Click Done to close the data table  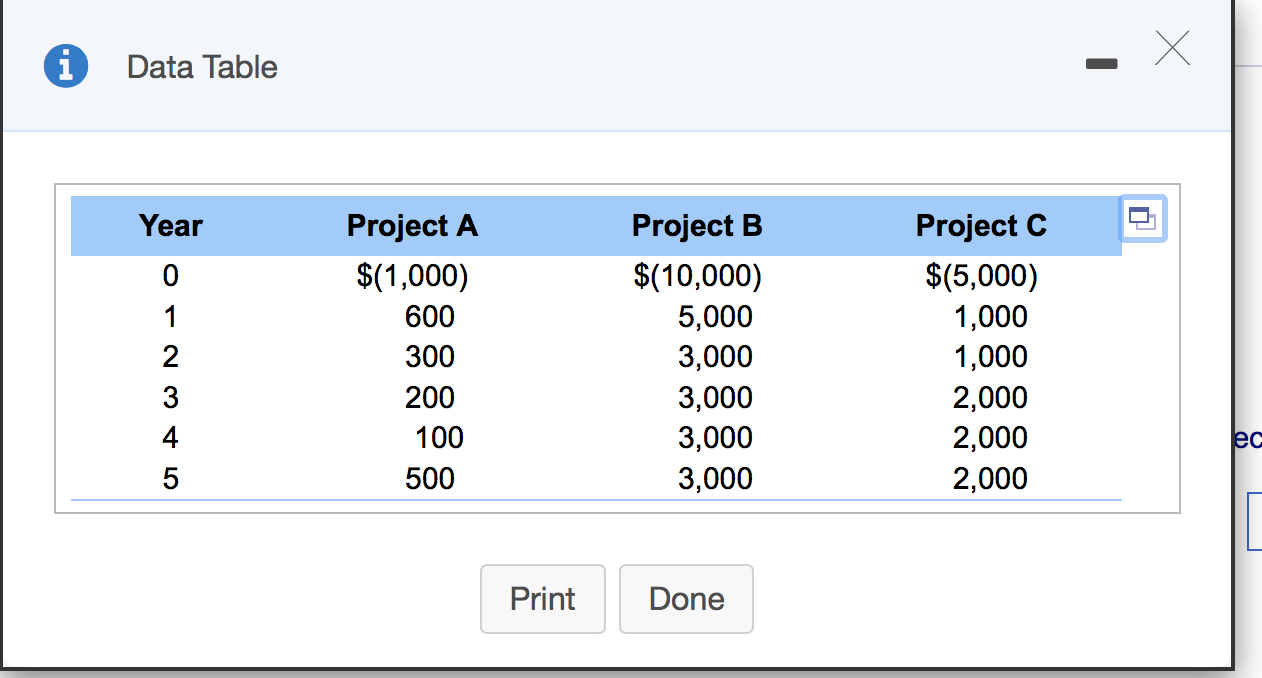pos(686,598)
